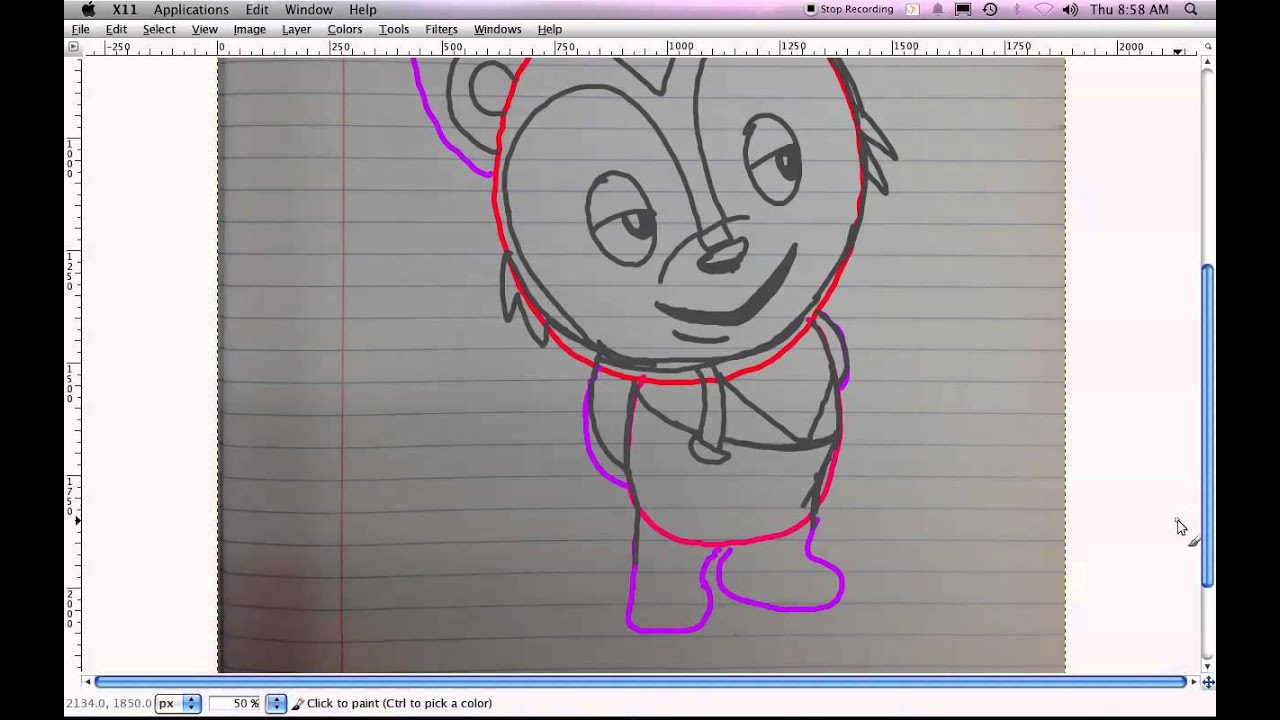The image size is (1280, 720).
Task: Open the zoom percentage dropdown arrows
Action: tap(276, 703)
